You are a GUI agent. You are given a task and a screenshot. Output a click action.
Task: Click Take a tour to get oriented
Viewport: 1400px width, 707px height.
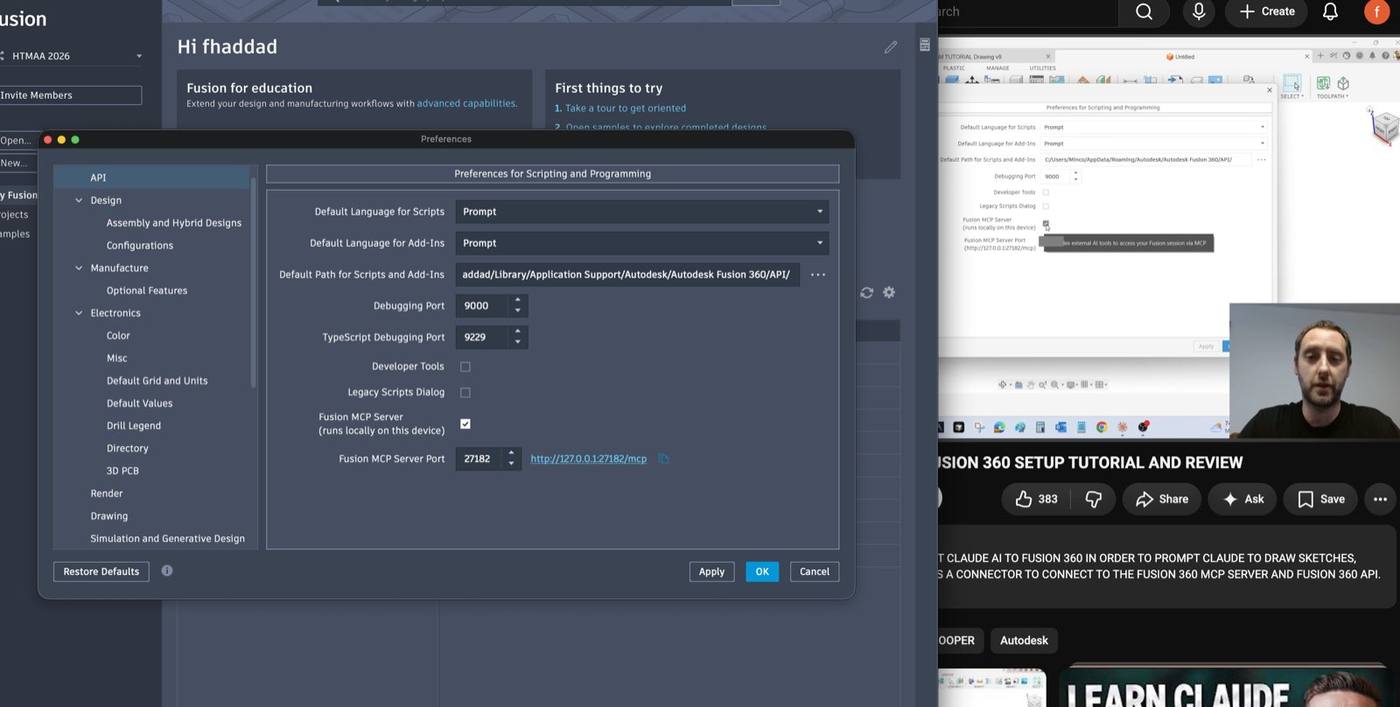coord(625,108)
